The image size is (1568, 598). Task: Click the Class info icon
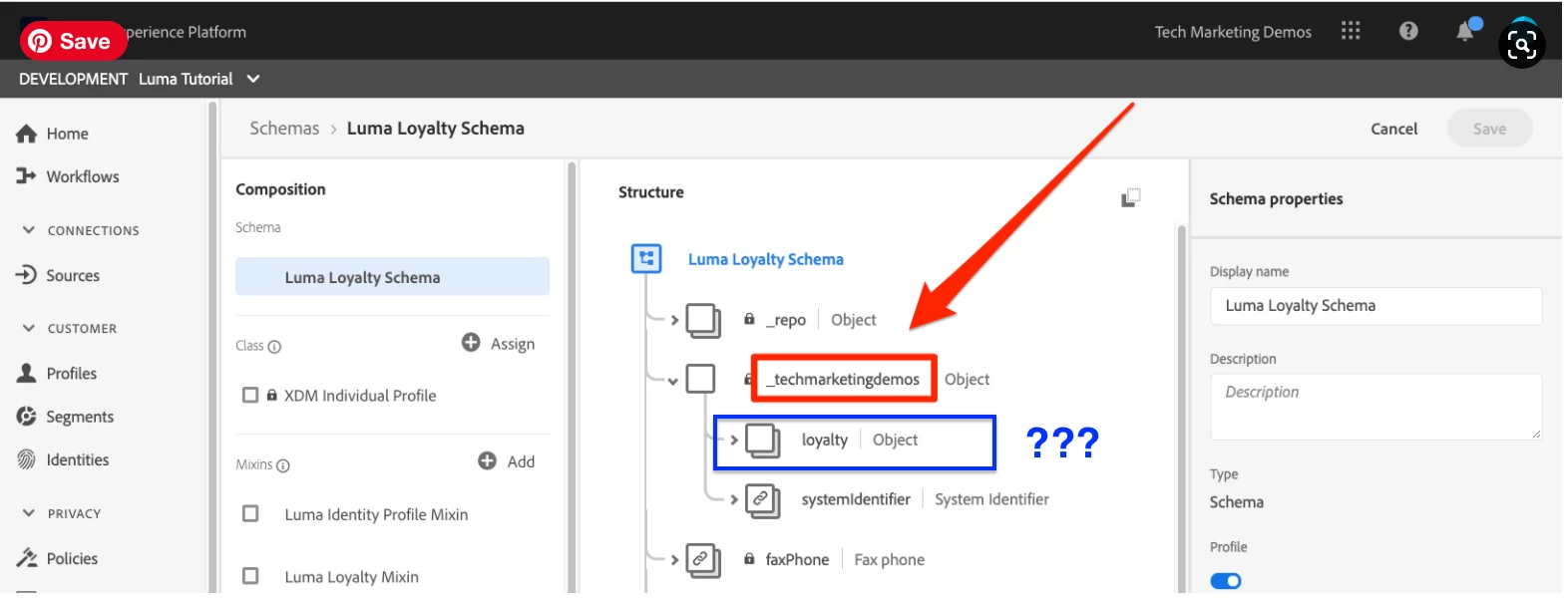tap(274, 347)
